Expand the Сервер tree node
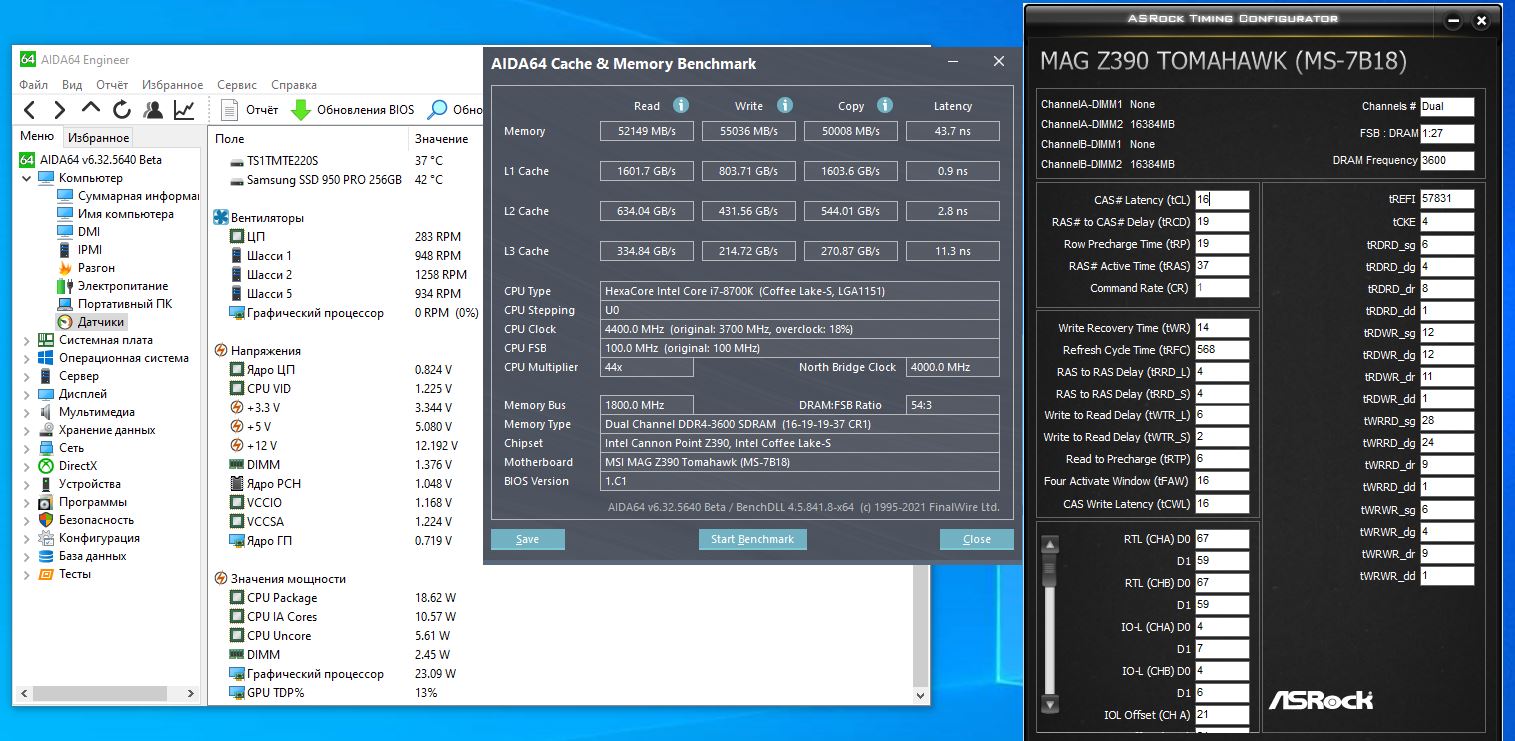This screenshot has height=741, width=1515. (x=27, y=376)
